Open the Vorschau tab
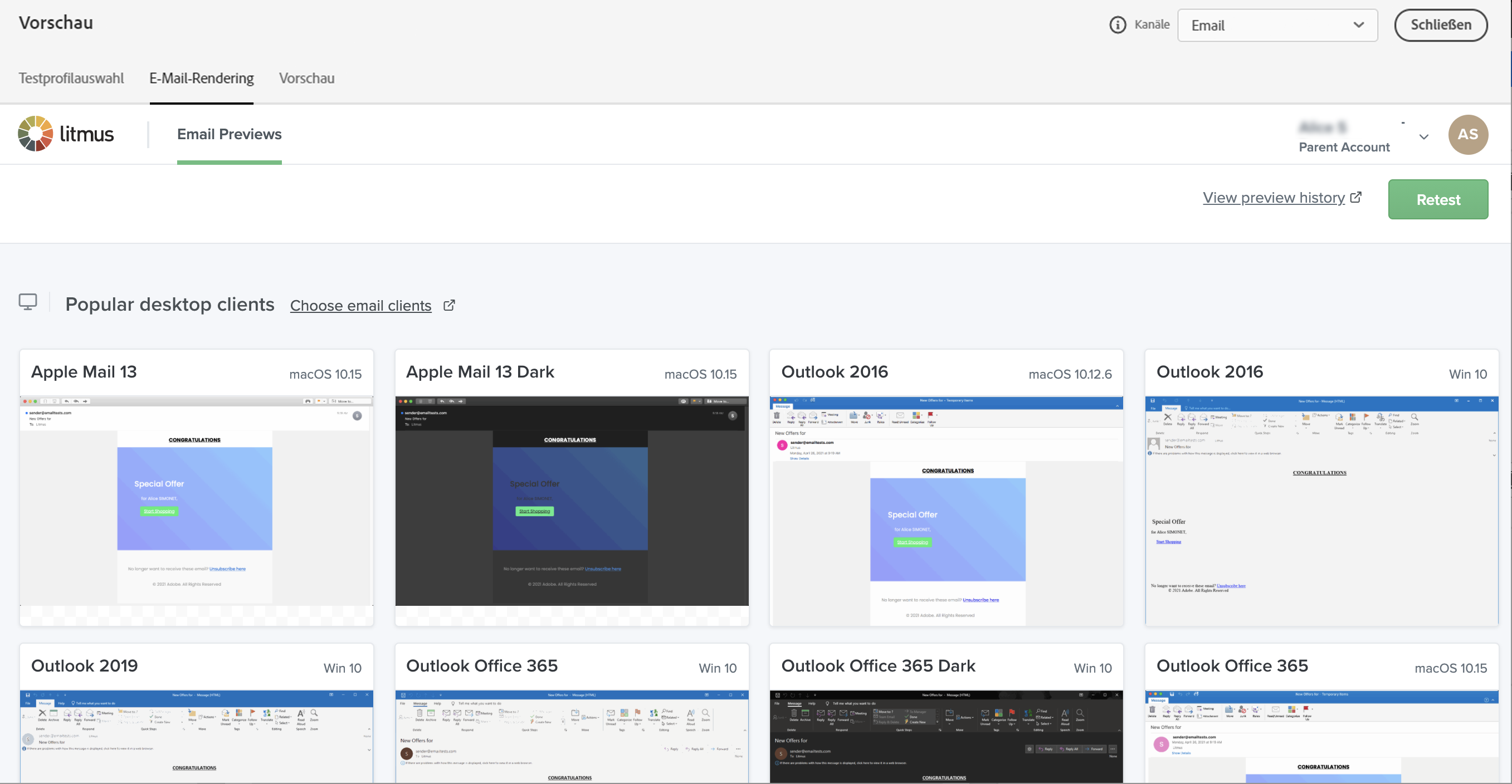The image size is (1512, 784). (x=306, y=78)
